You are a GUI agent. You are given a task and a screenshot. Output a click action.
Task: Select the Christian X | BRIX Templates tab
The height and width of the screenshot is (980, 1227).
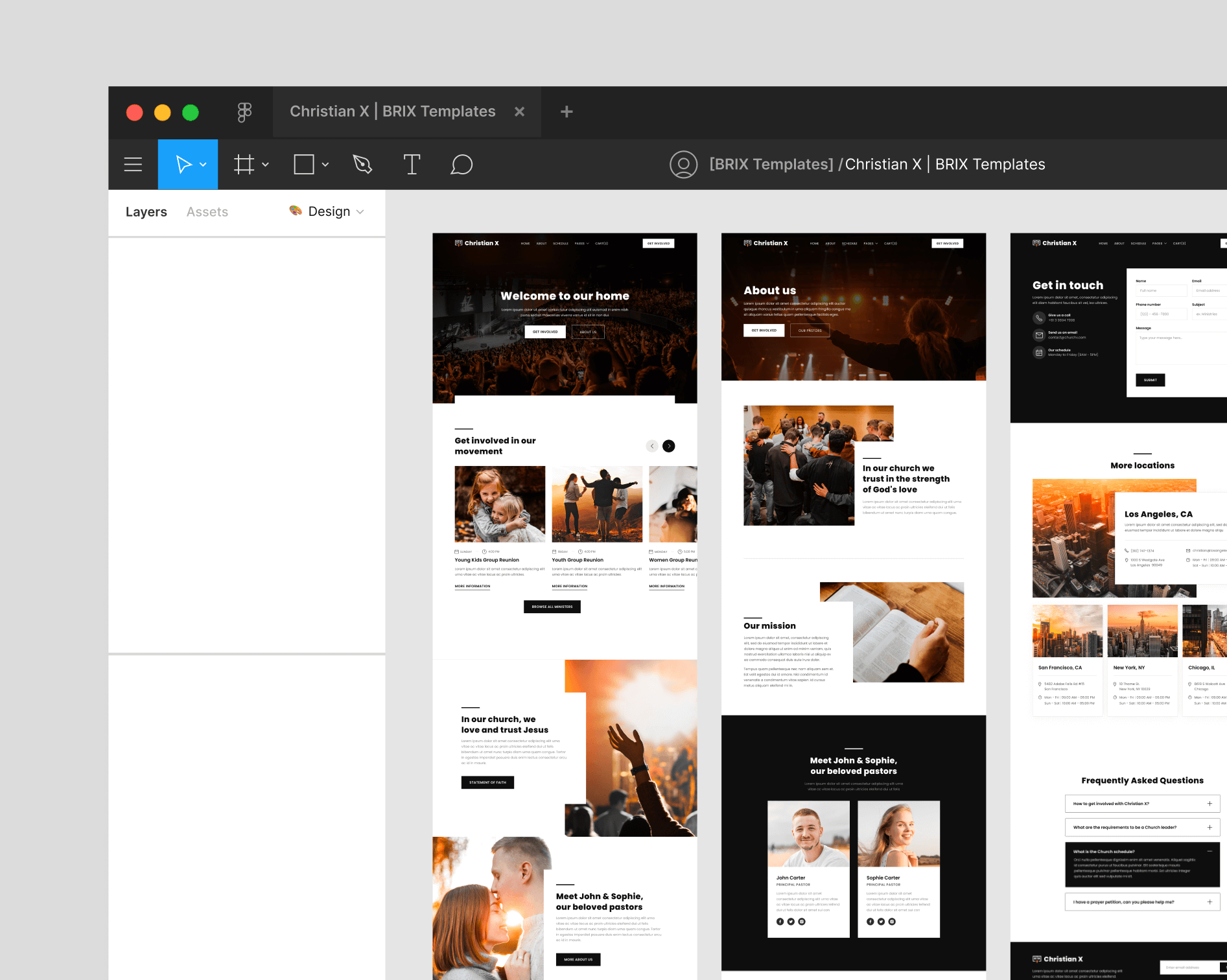pos(392,111)
